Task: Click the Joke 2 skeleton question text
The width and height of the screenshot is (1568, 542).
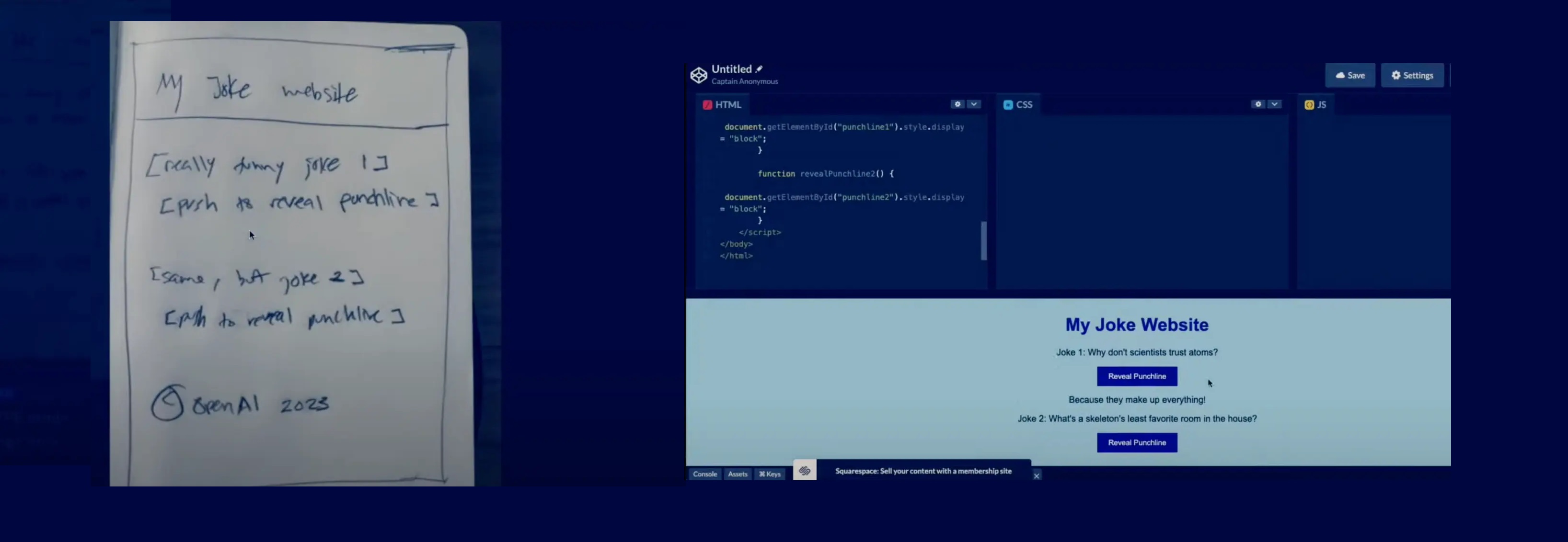Action: 1136,418
